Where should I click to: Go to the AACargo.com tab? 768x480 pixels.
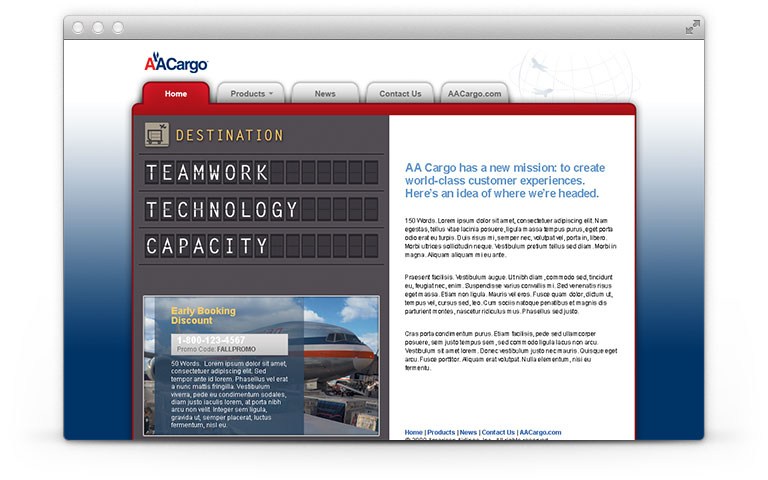point(475,93)
